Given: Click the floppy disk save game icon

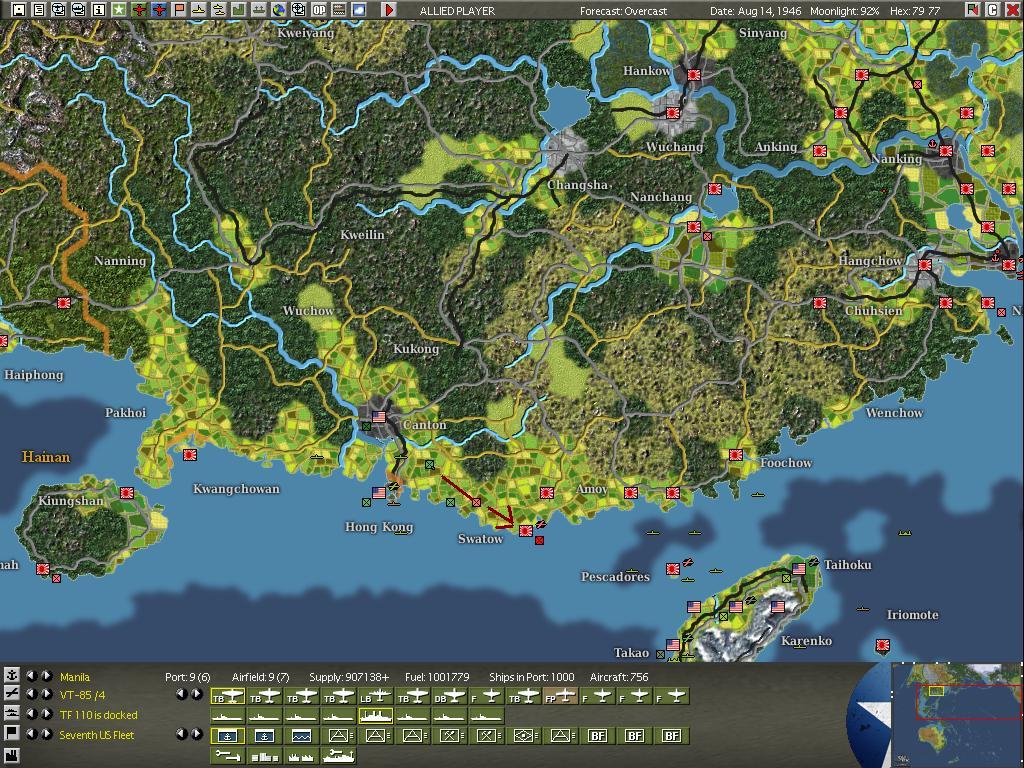Looking at the screenshot, I should tap(19, 10).
